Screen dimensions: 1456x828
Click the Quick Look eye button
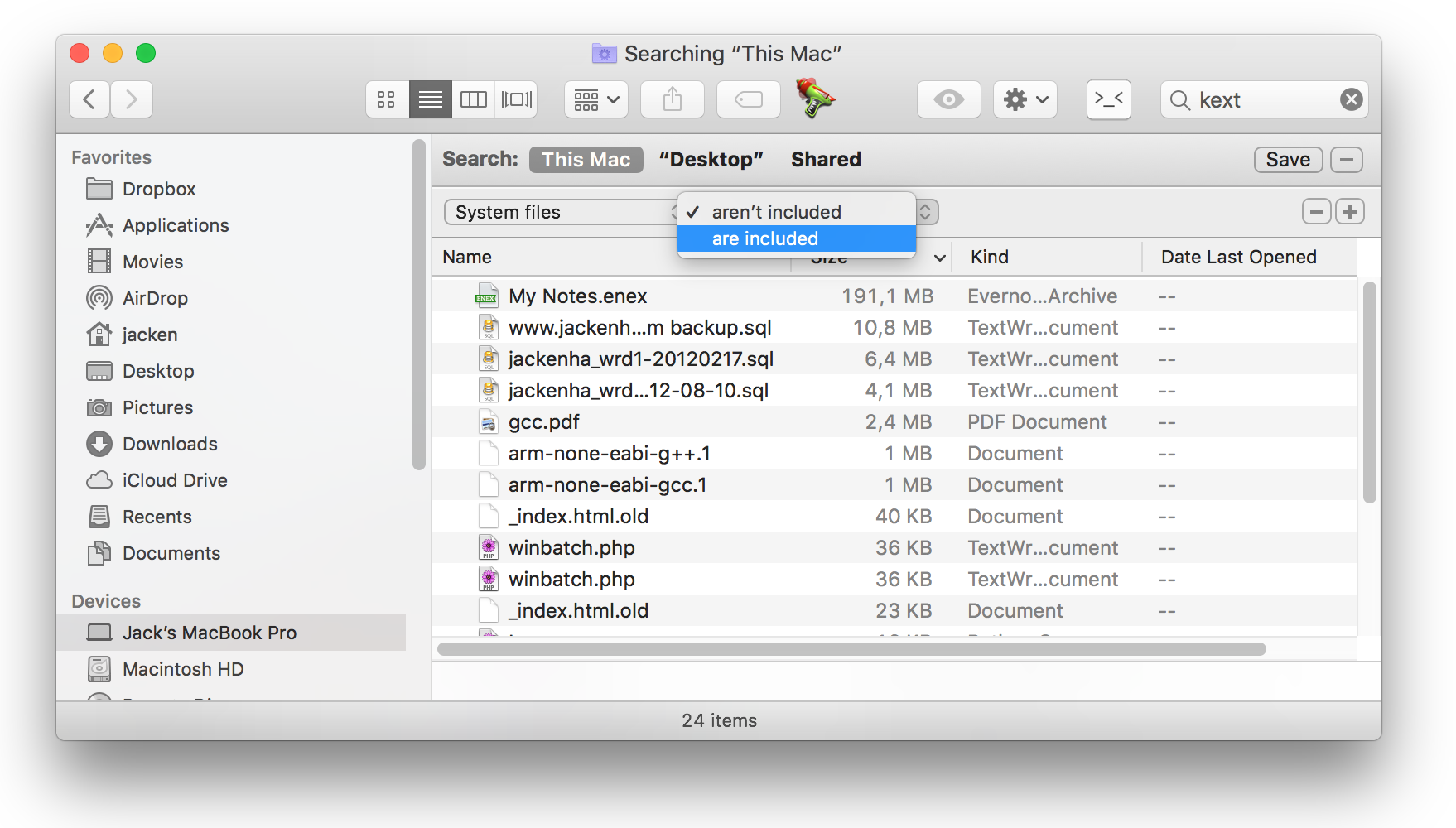[949, 99]
